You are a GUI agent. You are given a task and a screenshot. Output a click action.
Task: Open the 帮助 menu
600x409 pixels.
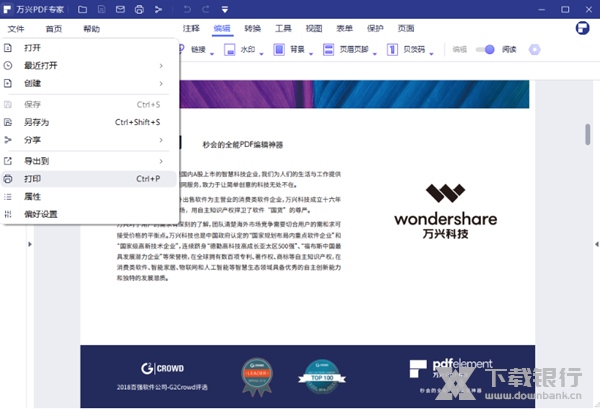91,29
